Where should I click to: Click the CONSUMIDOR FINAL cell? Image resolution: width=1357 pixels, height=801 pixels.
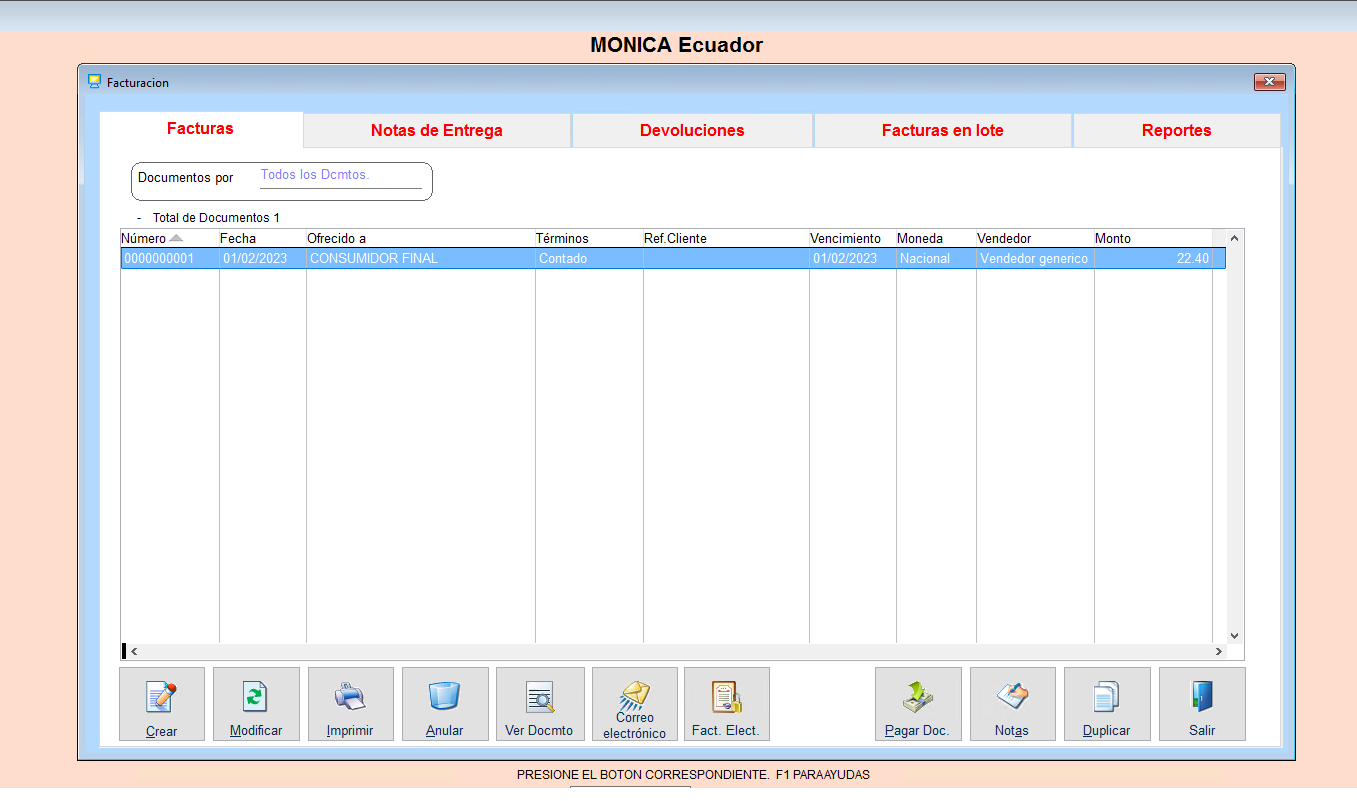click(x=420, y=258)
